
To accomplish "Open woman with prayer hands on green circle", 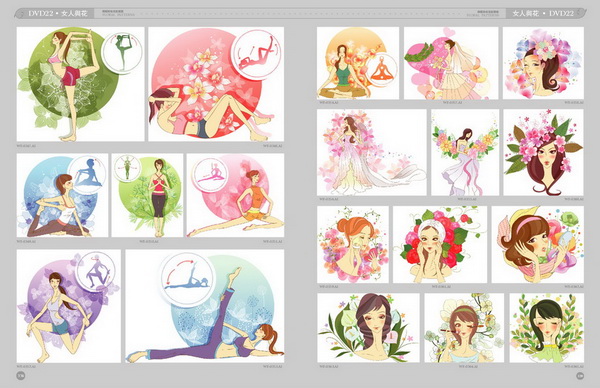I will (x=147, y=195).
